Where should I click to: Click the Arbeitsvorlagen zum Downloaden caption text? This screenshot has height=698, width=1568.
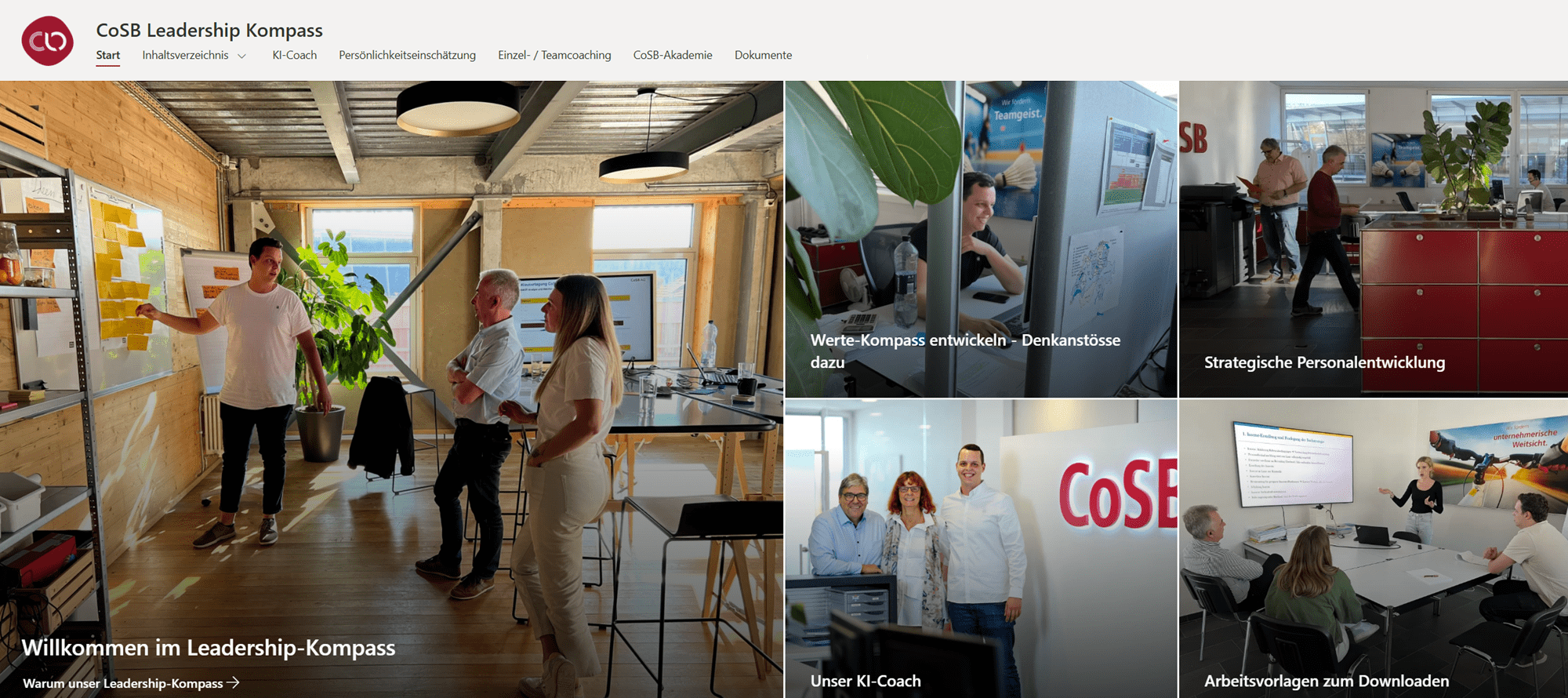tap(1327, 681)
